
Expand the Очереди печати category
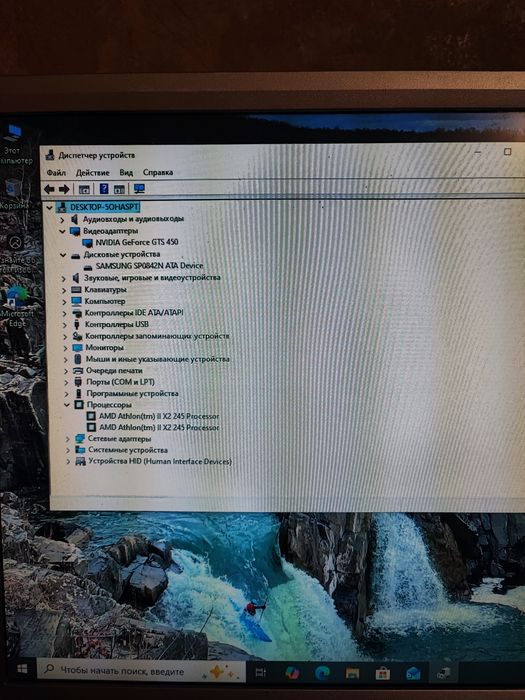coord(66,371)
